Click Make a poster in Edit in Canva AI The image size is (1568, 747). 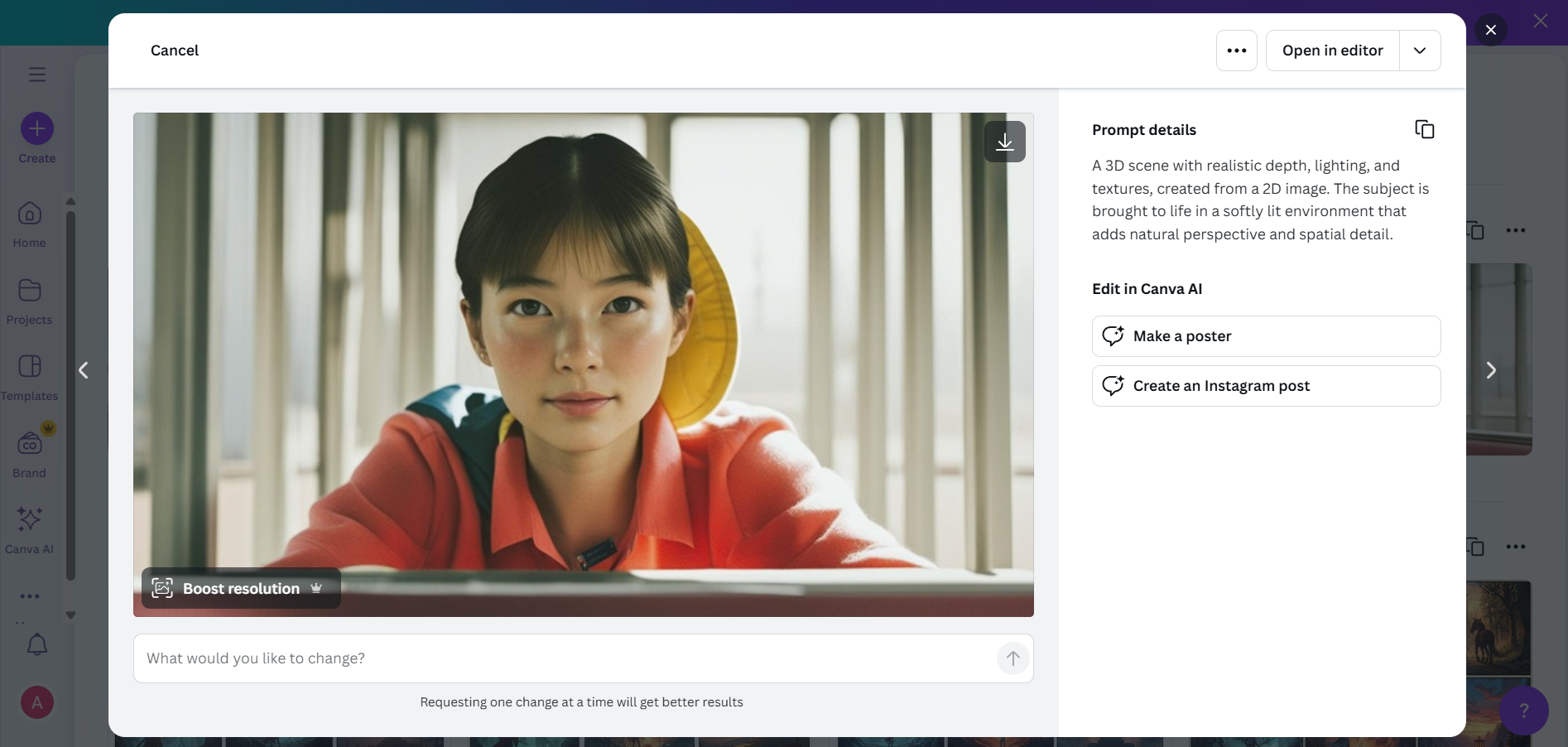[x=1266, y=336]
